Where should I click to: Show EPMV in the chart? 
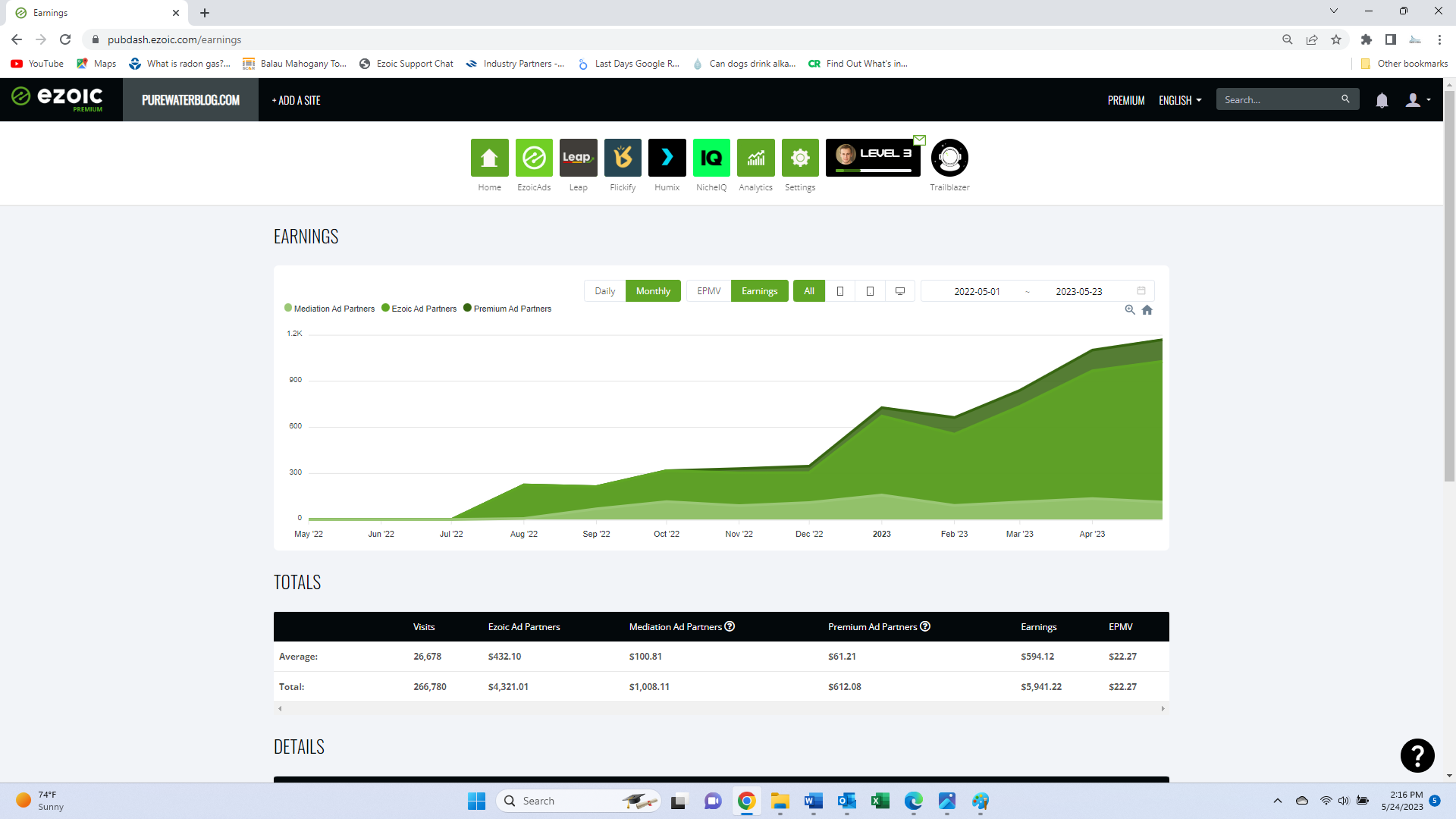point(709,291)
